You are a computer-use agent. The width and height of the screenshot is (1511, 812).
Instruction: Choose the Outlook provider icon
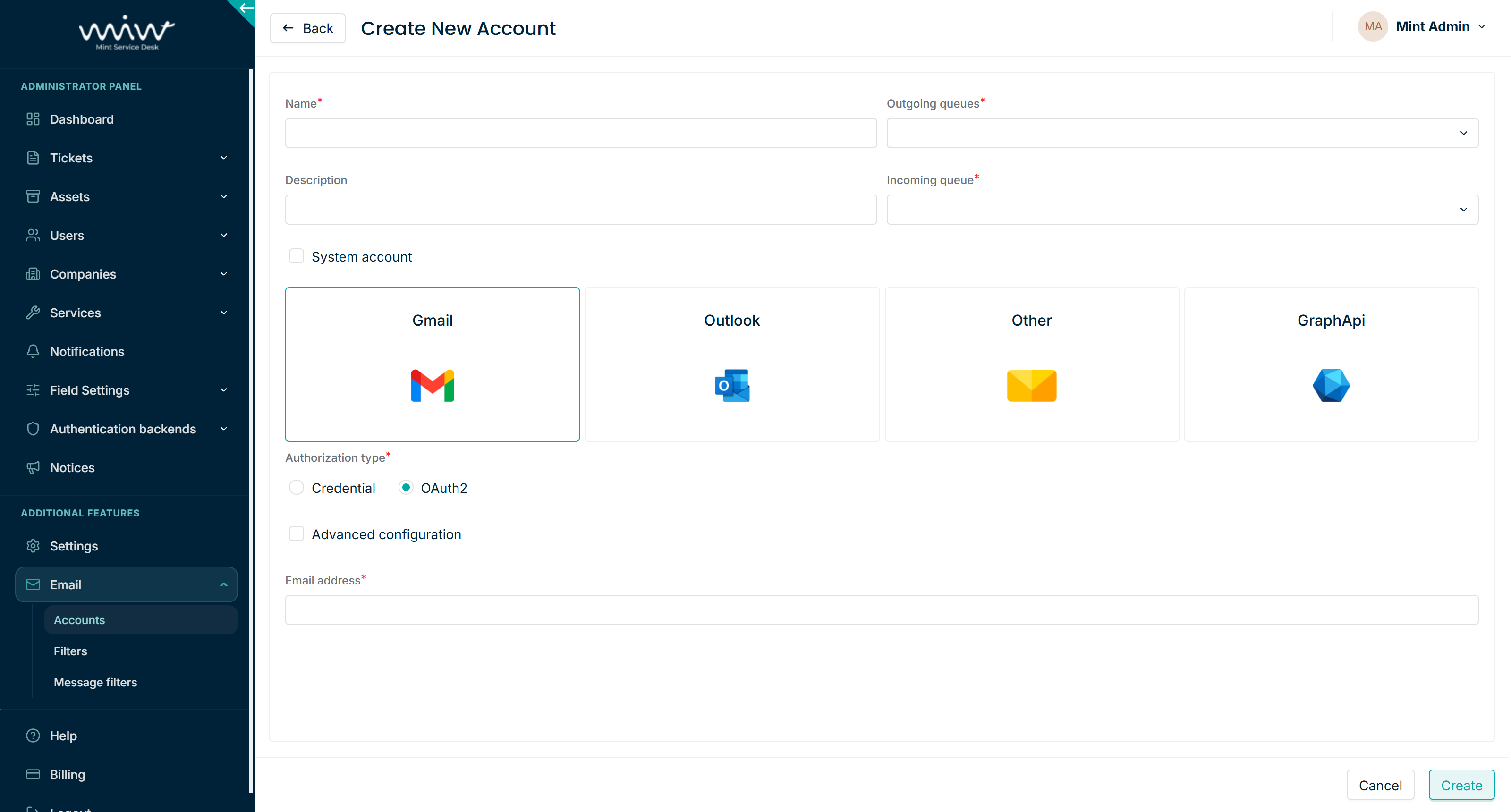point(731,385)
